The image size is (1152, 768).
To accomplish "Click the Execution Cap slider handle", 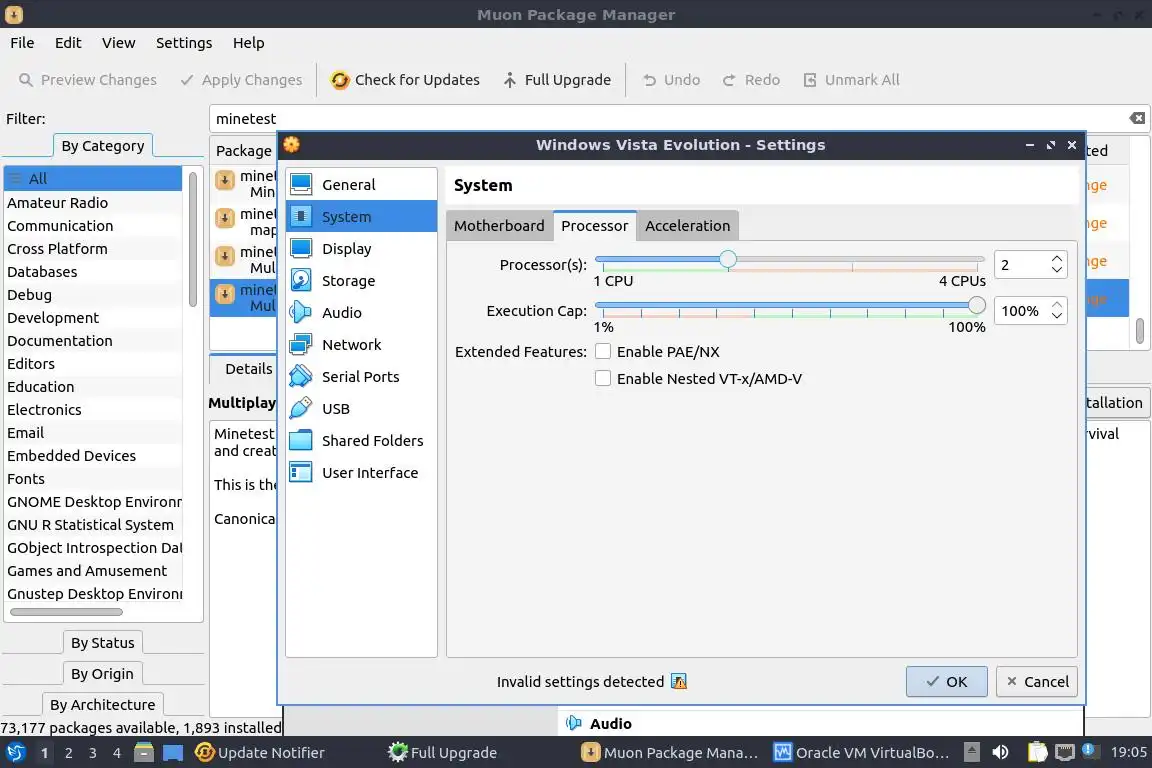I will (976, 304).
